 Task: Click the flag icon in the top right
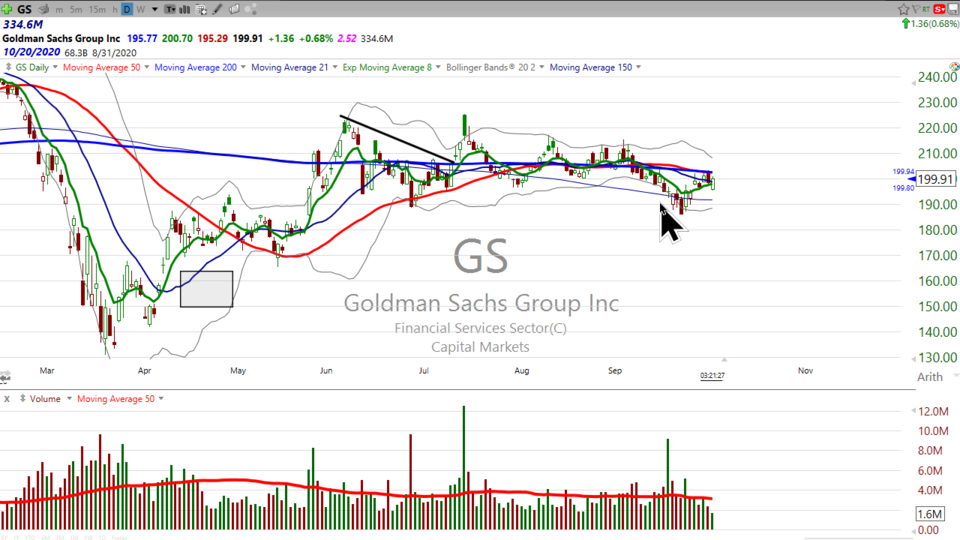[915, 9]
